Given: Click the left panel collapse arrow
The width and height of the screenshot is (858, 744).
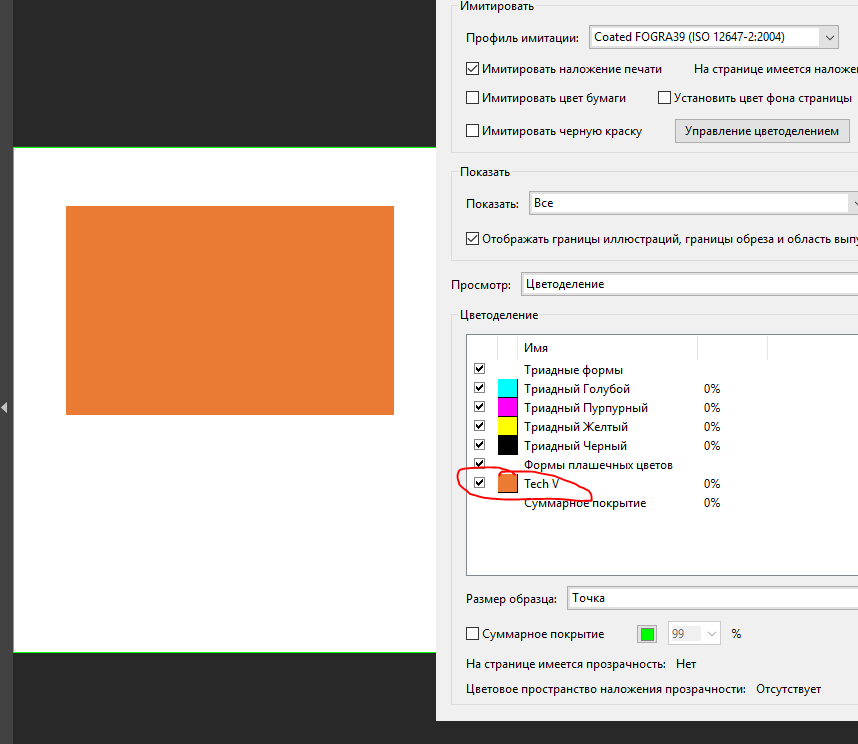Looking at the screenshot, I should (4, 407).
